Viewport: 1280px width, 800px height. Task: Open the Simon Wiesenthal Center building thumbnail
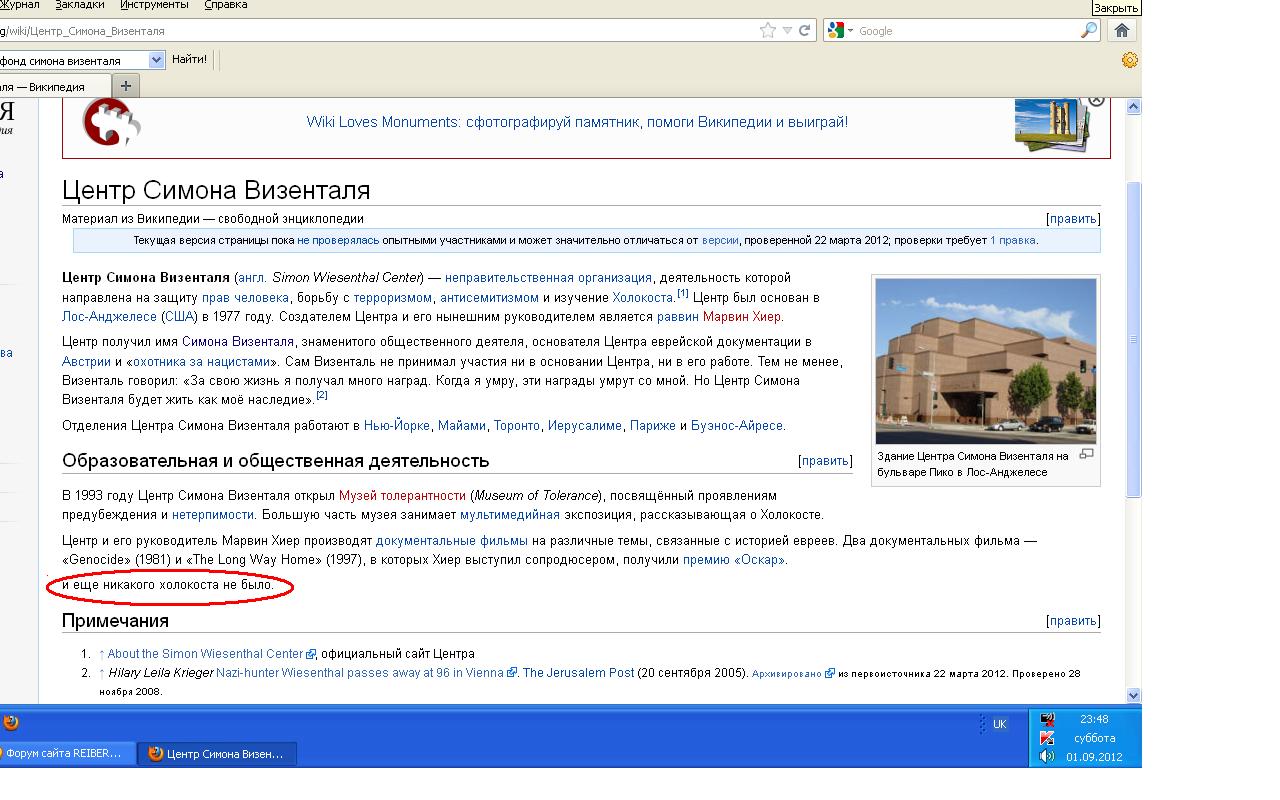985,361
